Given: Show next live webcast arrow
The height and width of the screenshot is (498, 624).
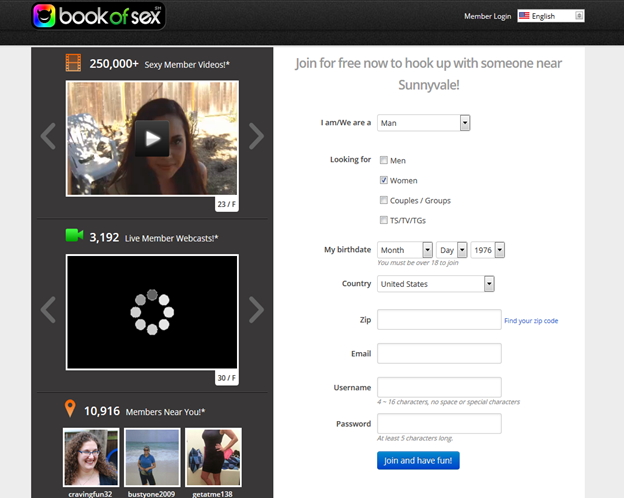Looking at the screenshot, I should coord(256,310).
